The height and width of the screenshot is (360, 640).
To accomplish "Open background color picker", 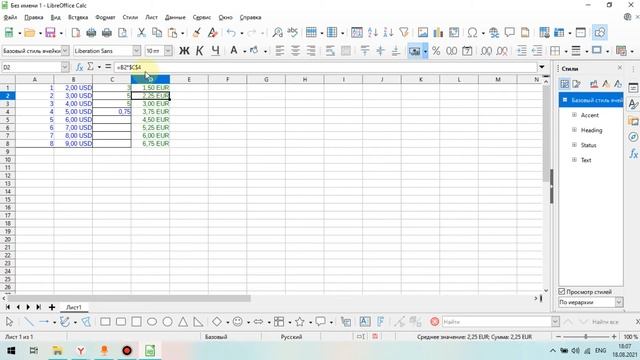I will [253, 51].
